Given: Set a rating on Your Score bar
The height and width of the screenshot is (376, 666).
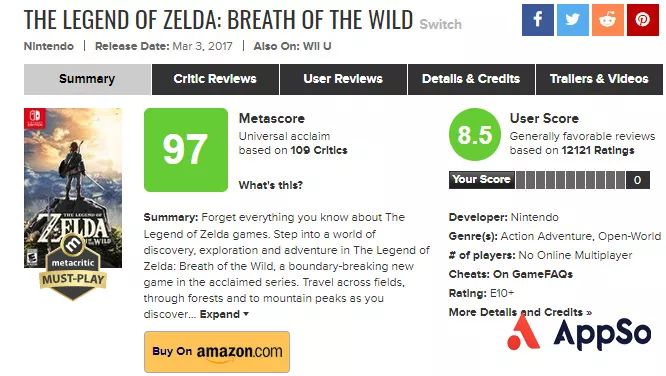Looking at the screenshot, I should (570, 180).
